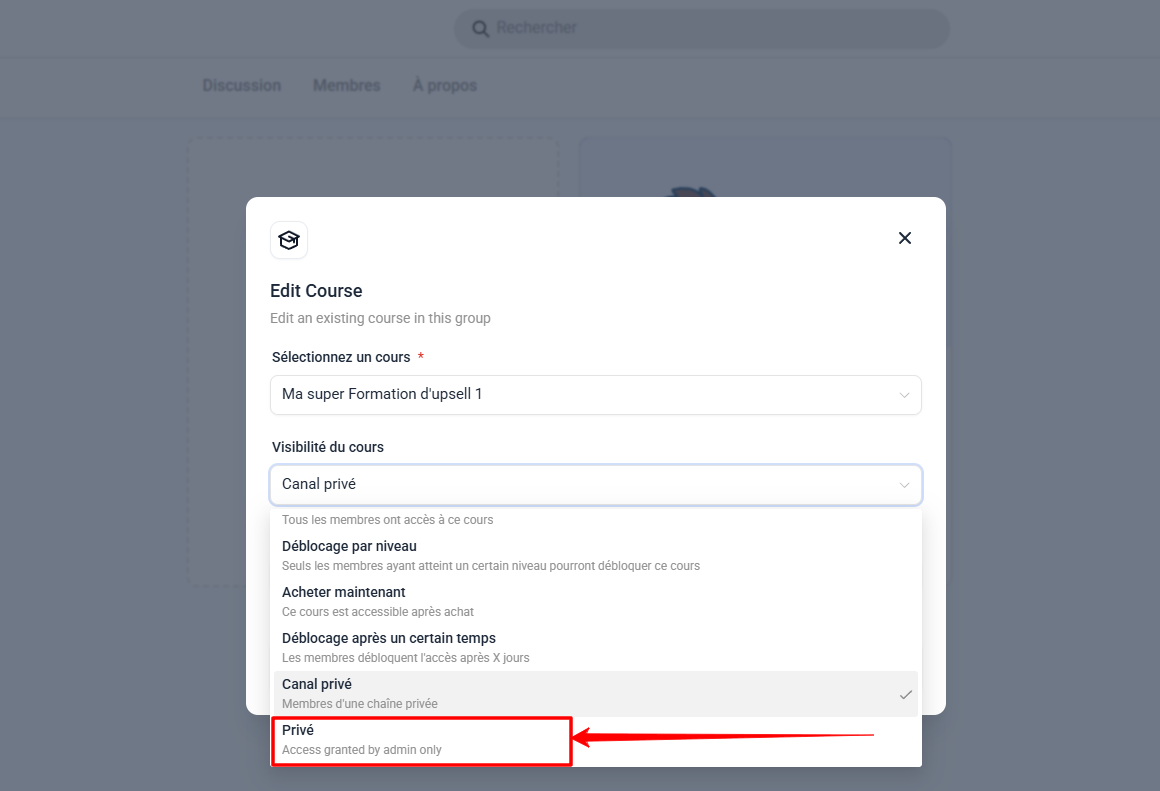Click the Canal privé selected value field
The width and height of the screenshot is (1160, 791).
[596, 485]
